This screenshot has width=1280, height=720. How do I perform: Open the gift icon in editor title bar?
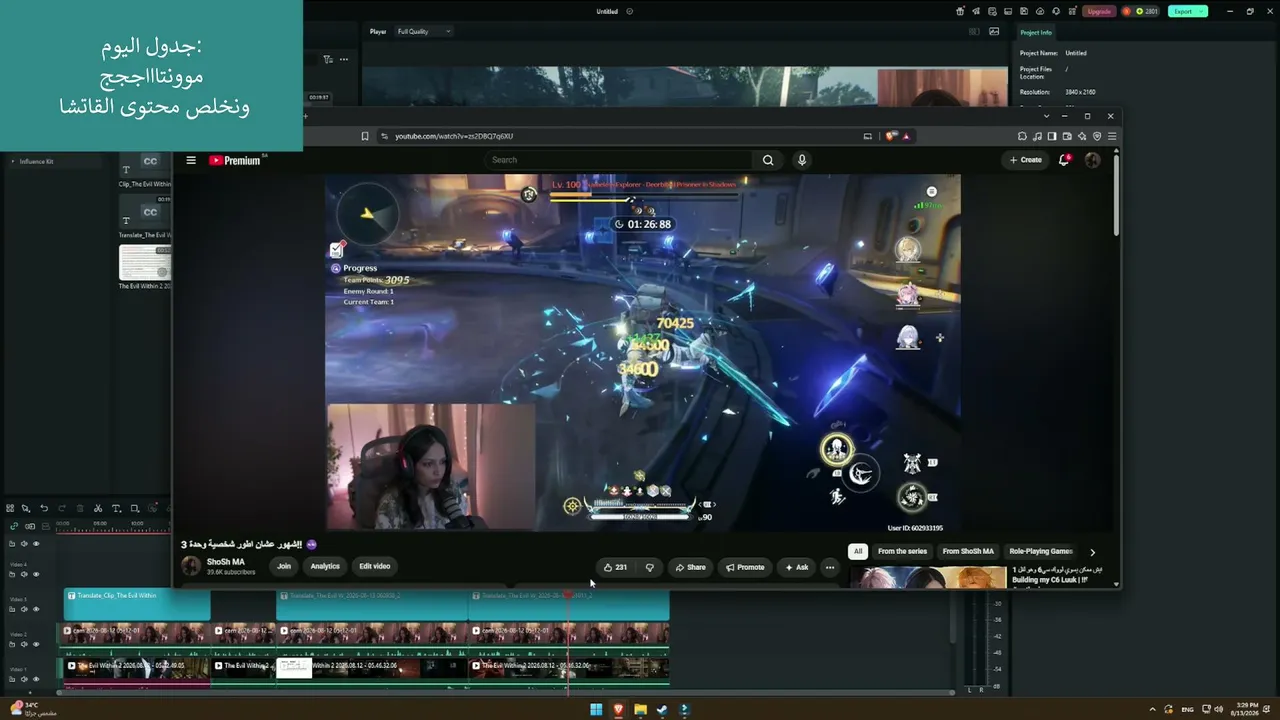pyautogui.click(x=961, y=11)
